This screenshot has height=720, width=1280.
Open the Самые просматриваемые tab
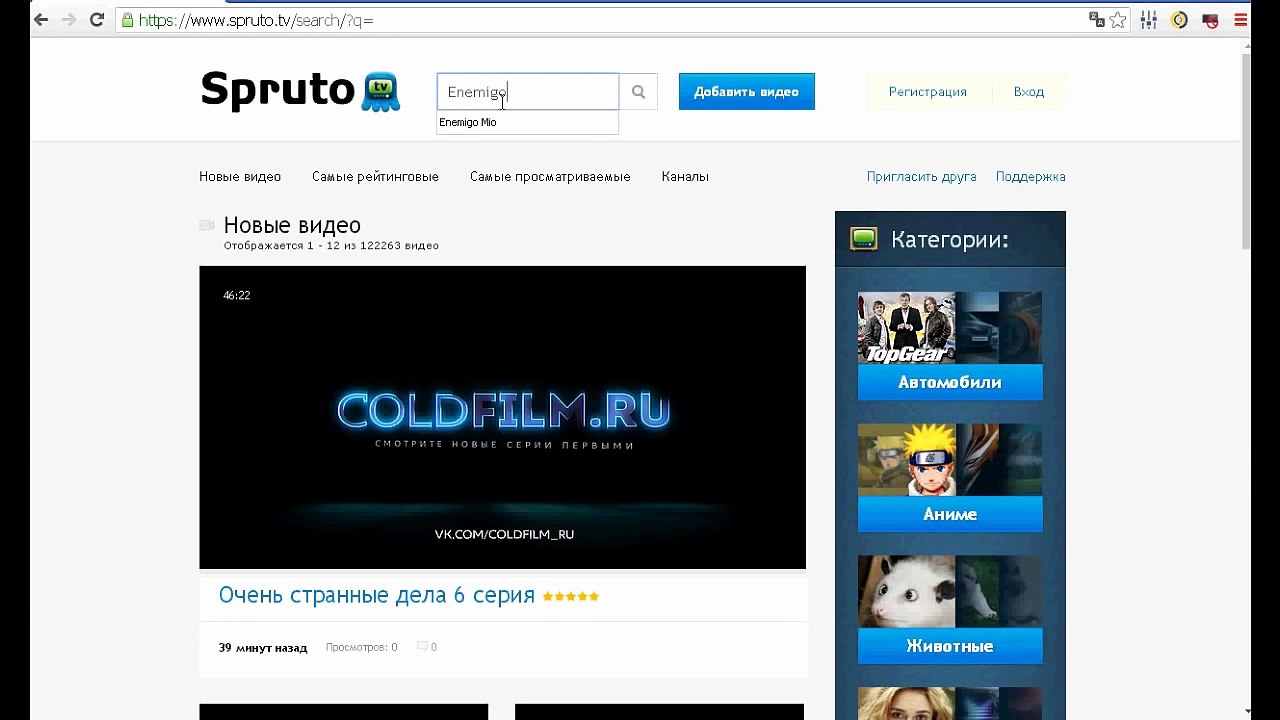550,177
